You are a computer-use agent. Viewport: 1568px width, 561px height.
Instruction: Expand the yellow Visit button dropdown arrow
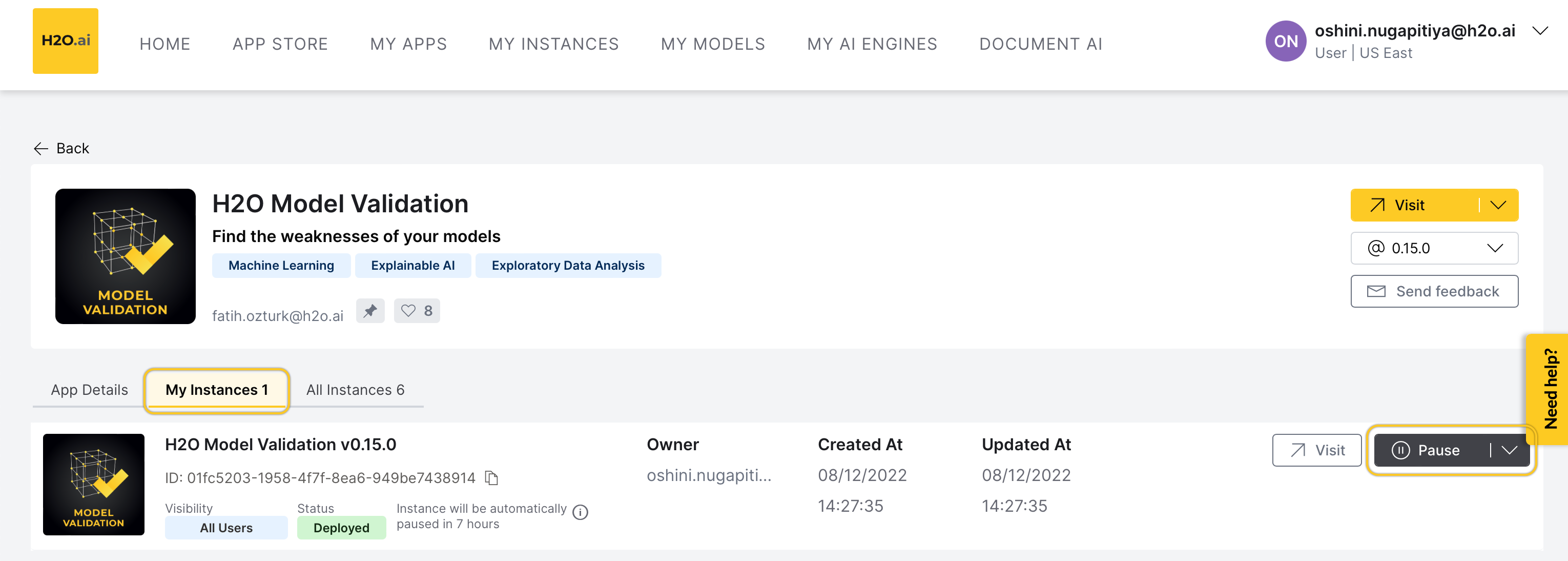1498,205
